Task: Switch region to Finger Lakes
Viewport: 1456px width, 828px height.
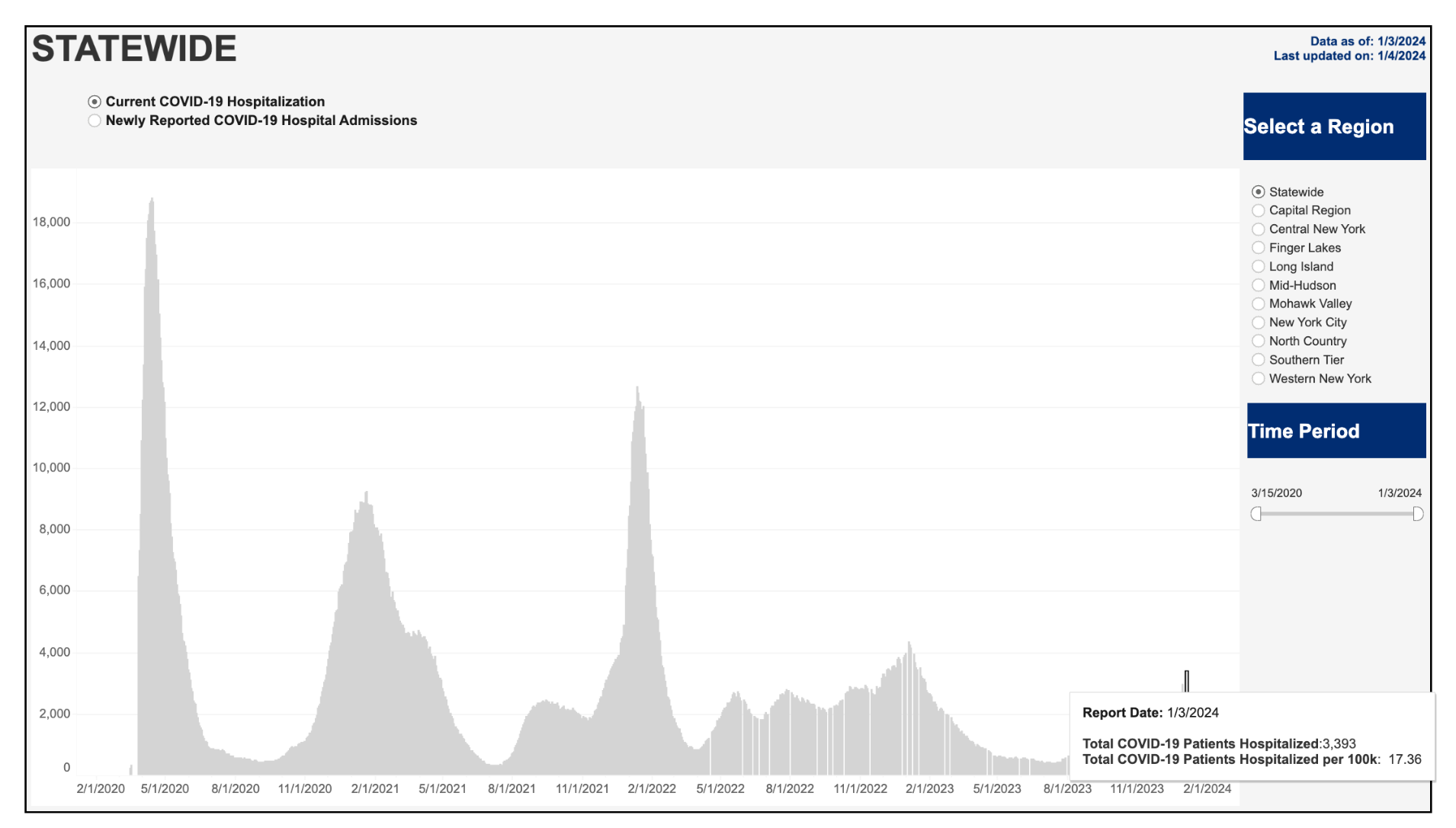Action: point(1258,249)
